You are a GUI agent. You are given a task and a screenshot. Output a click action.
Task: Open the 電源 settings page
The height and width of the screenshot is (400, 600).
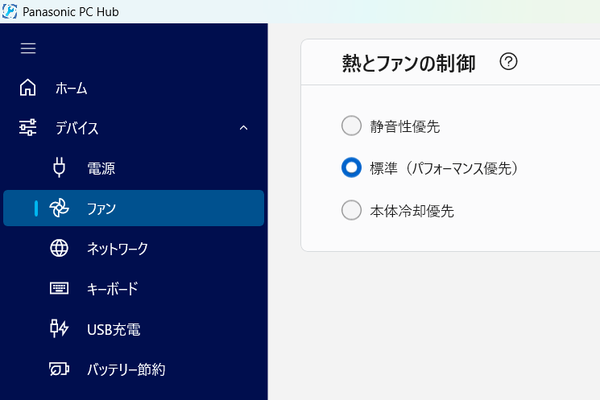102,168
